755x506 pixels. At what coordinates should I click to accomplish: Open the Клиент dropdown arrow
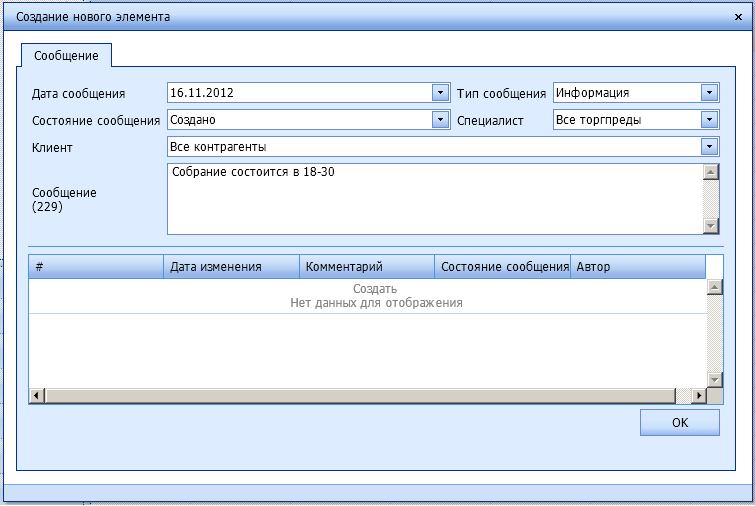coord(709,147)
